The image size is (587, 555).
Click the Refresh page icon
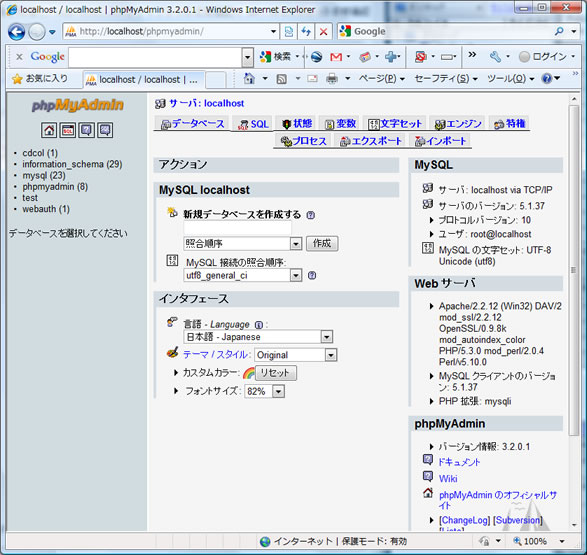(x=306, y=32)
